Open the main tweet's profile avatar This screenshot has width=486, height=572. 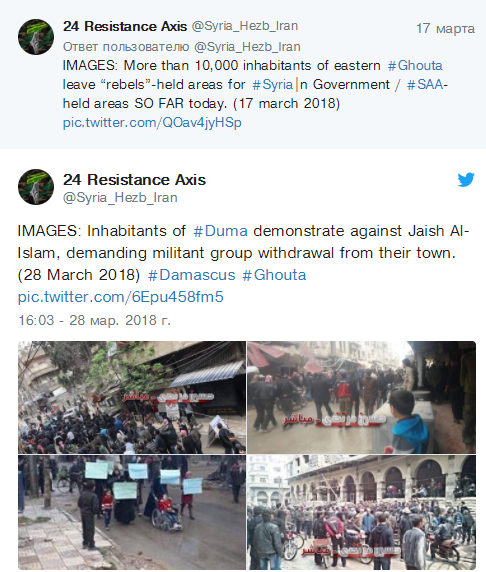36,187
